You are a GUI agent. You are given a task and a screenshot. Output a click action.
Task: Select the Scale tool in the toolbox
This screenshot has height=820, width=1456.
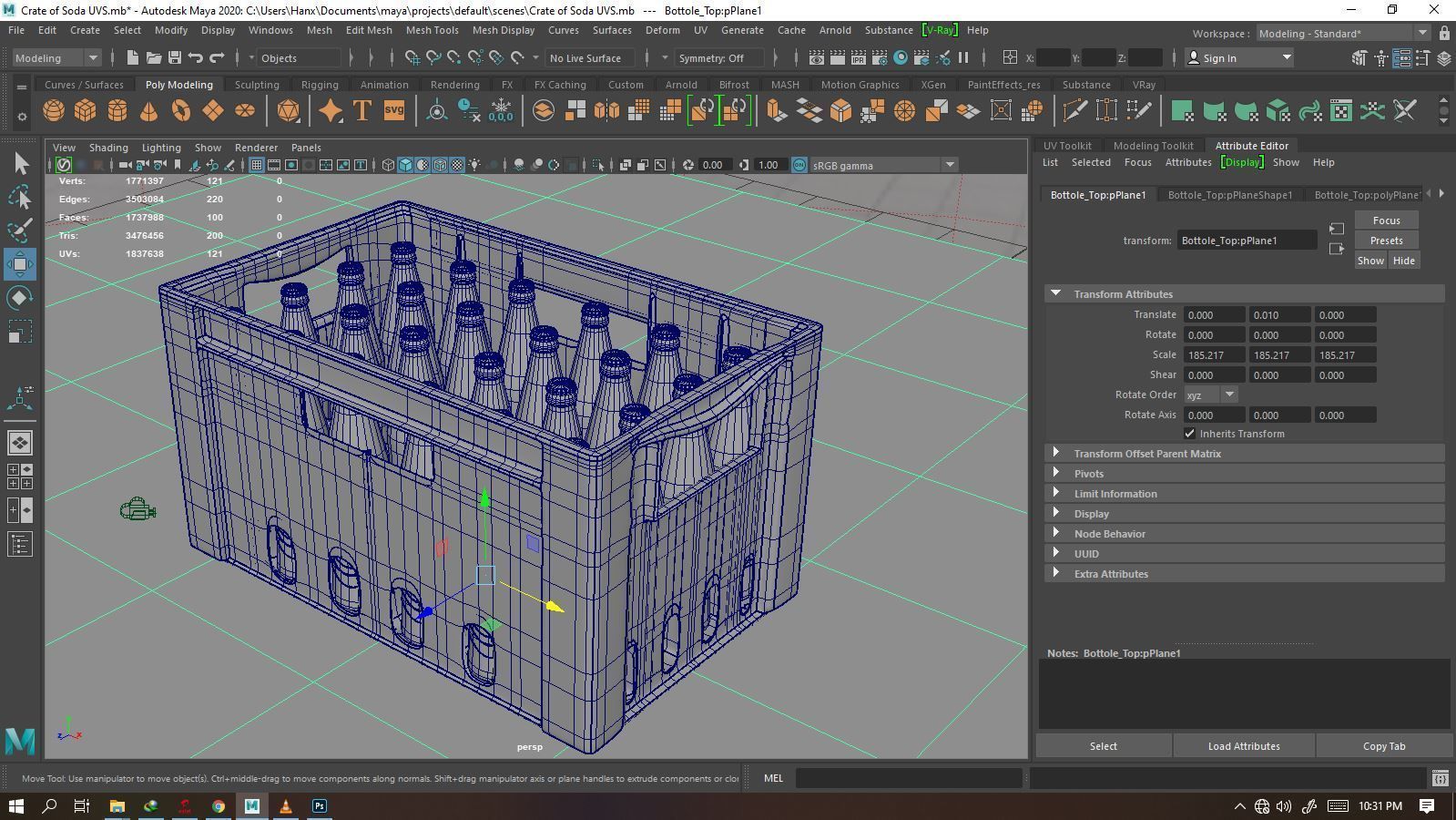point(20,332)
